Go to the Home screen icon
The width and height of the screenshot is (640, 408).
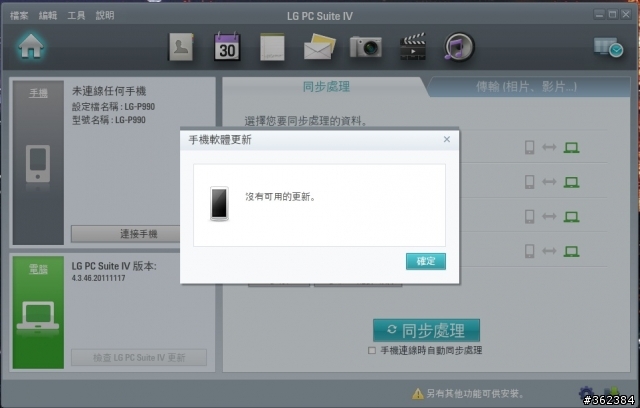[x=31, y=46]
